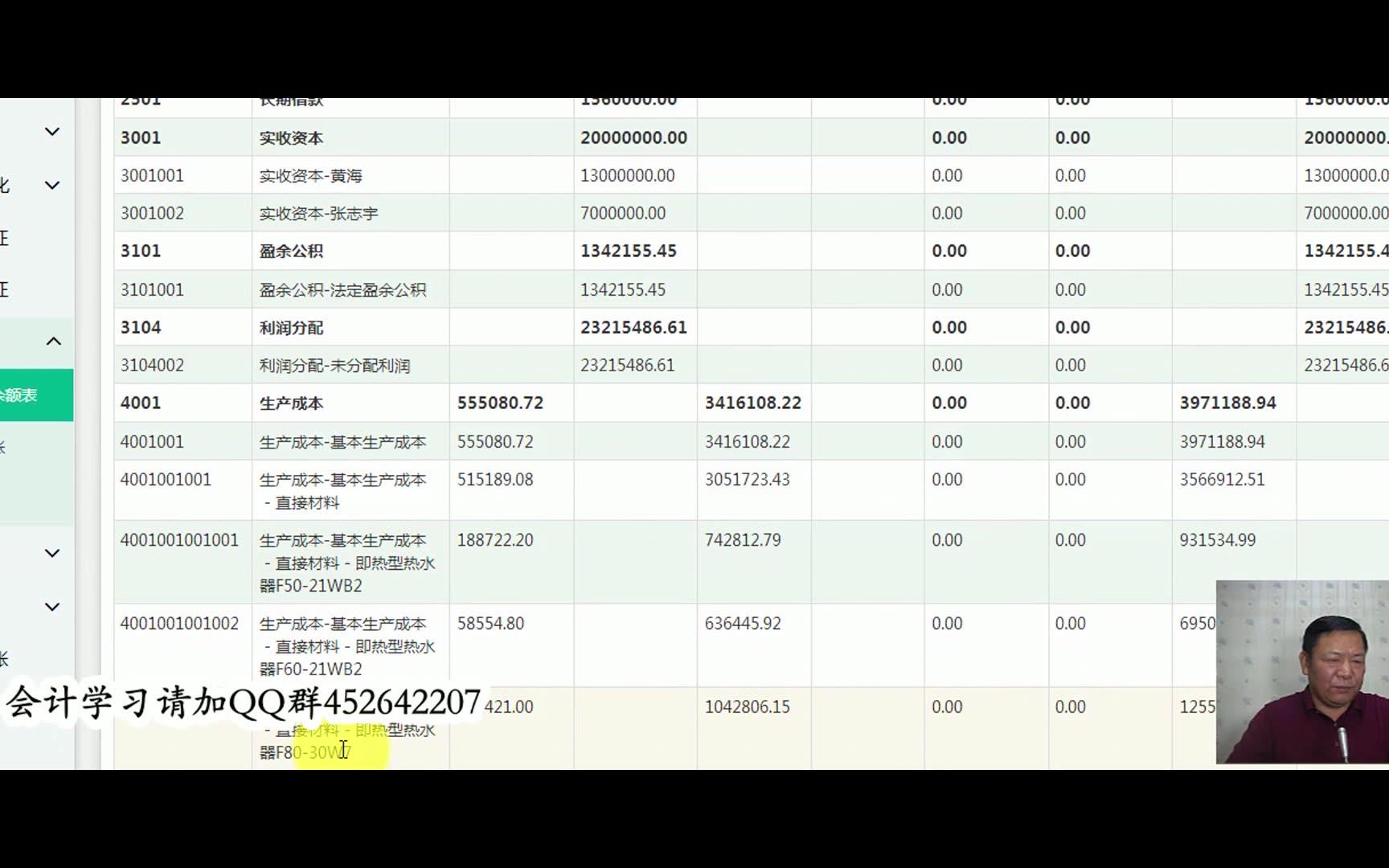Click the 生产成本 row with code 4001
The image size is (1389, 868).
click(289, 403)
